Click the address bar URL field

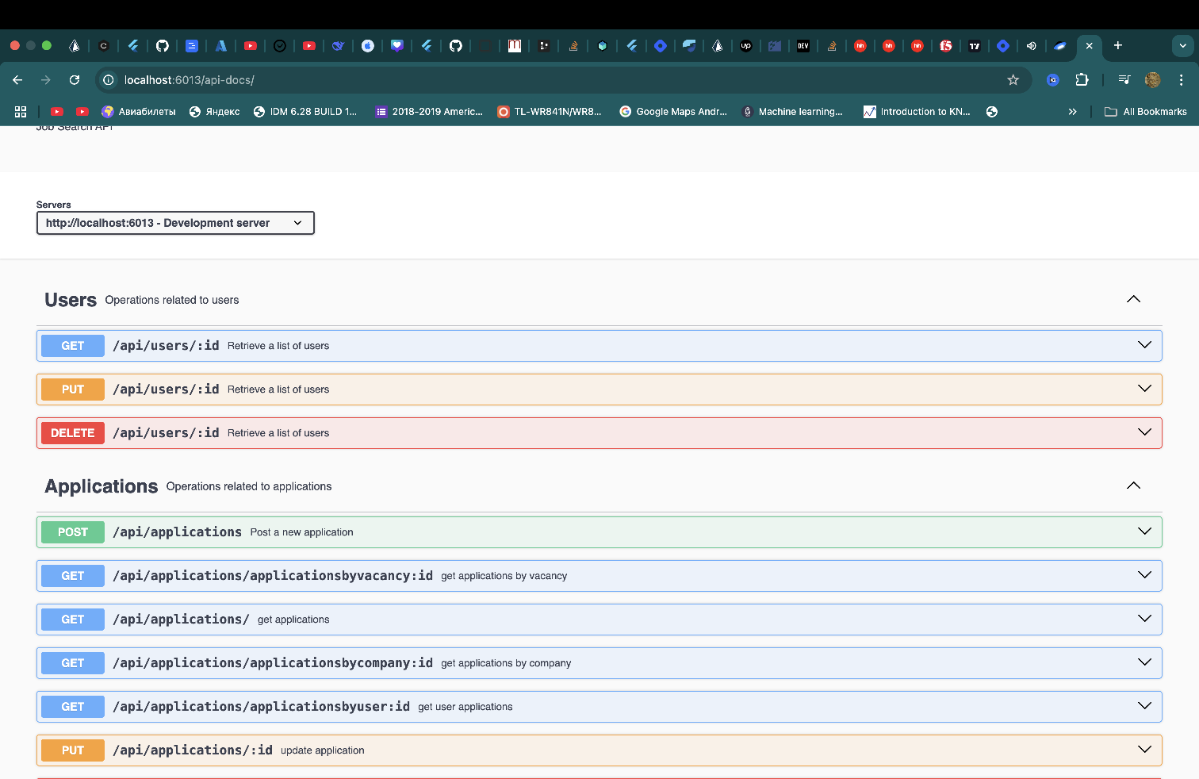pyautogui.click(x=500, y=80)
